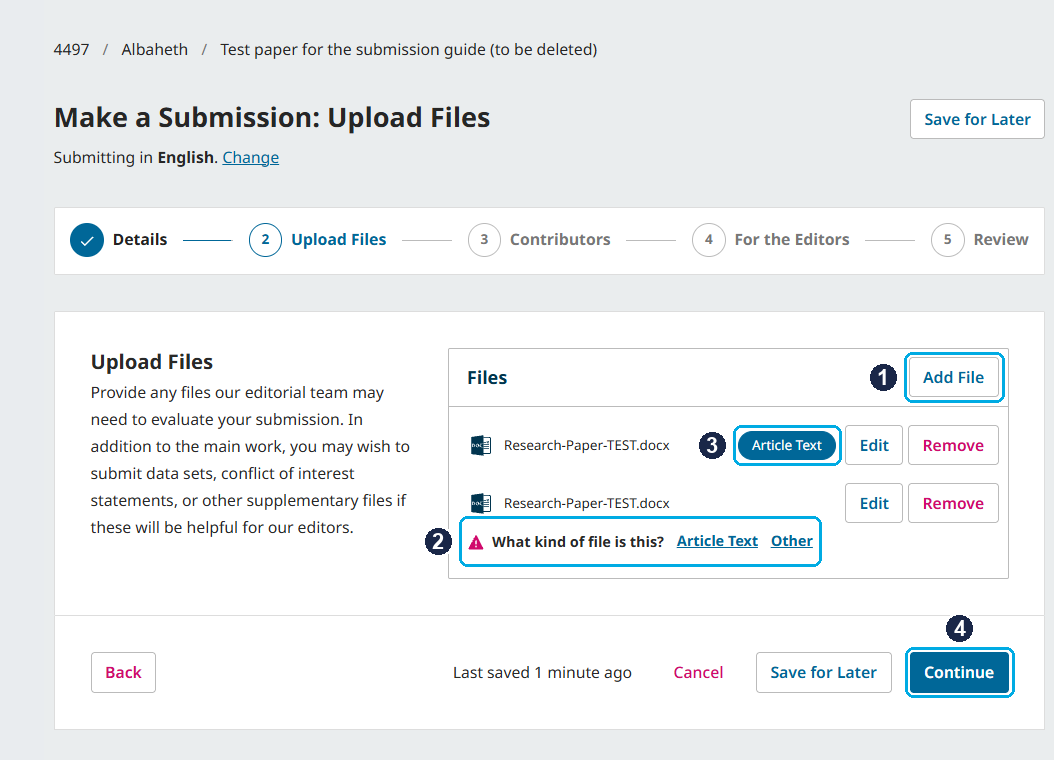Click the step 2 circle for Upload Files
The height and width of the screenshot is (760, 1054).
pos(266,240)
